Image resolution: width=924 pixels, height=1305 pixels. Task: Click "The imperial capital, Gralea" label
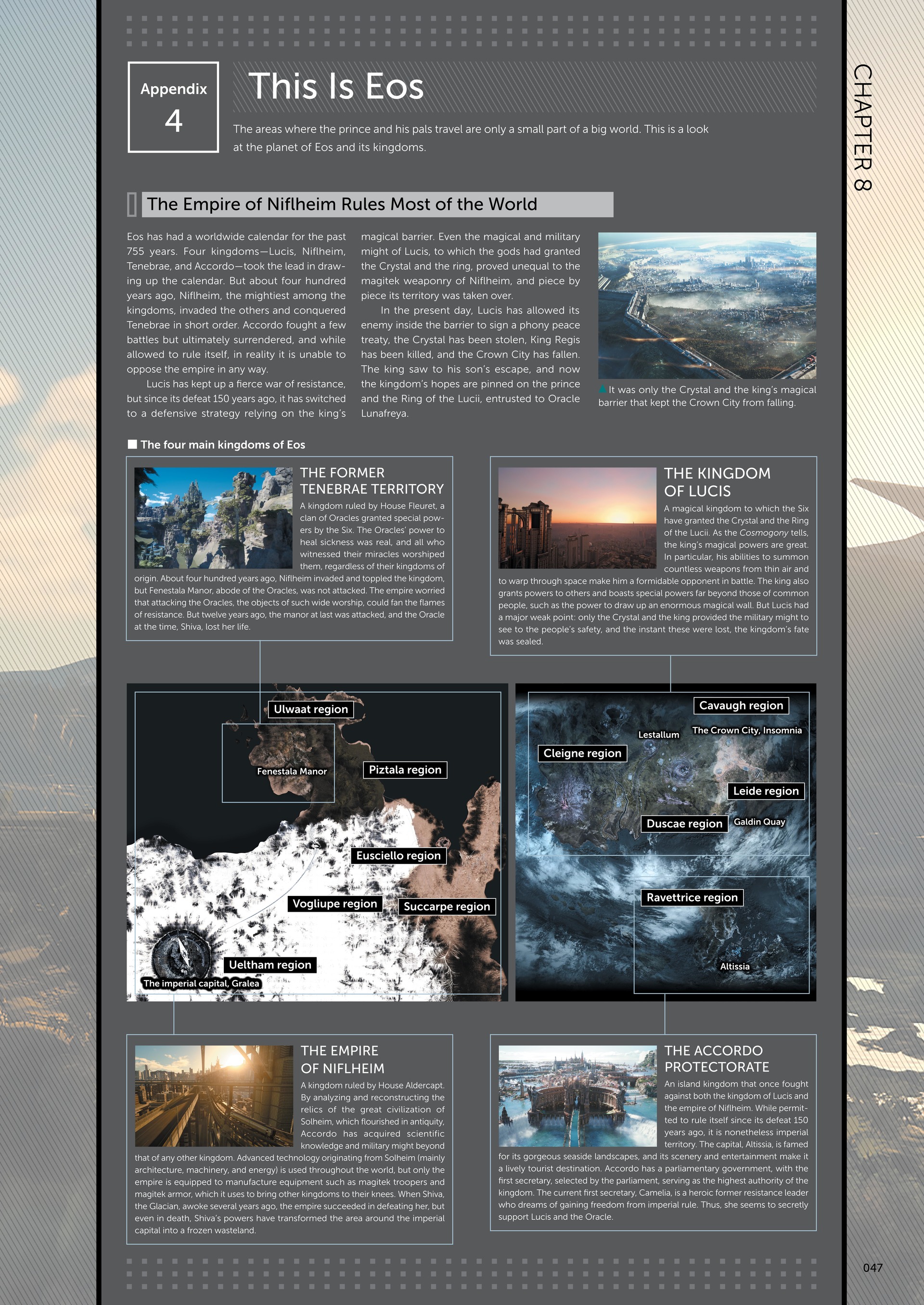tap(202, 983)
